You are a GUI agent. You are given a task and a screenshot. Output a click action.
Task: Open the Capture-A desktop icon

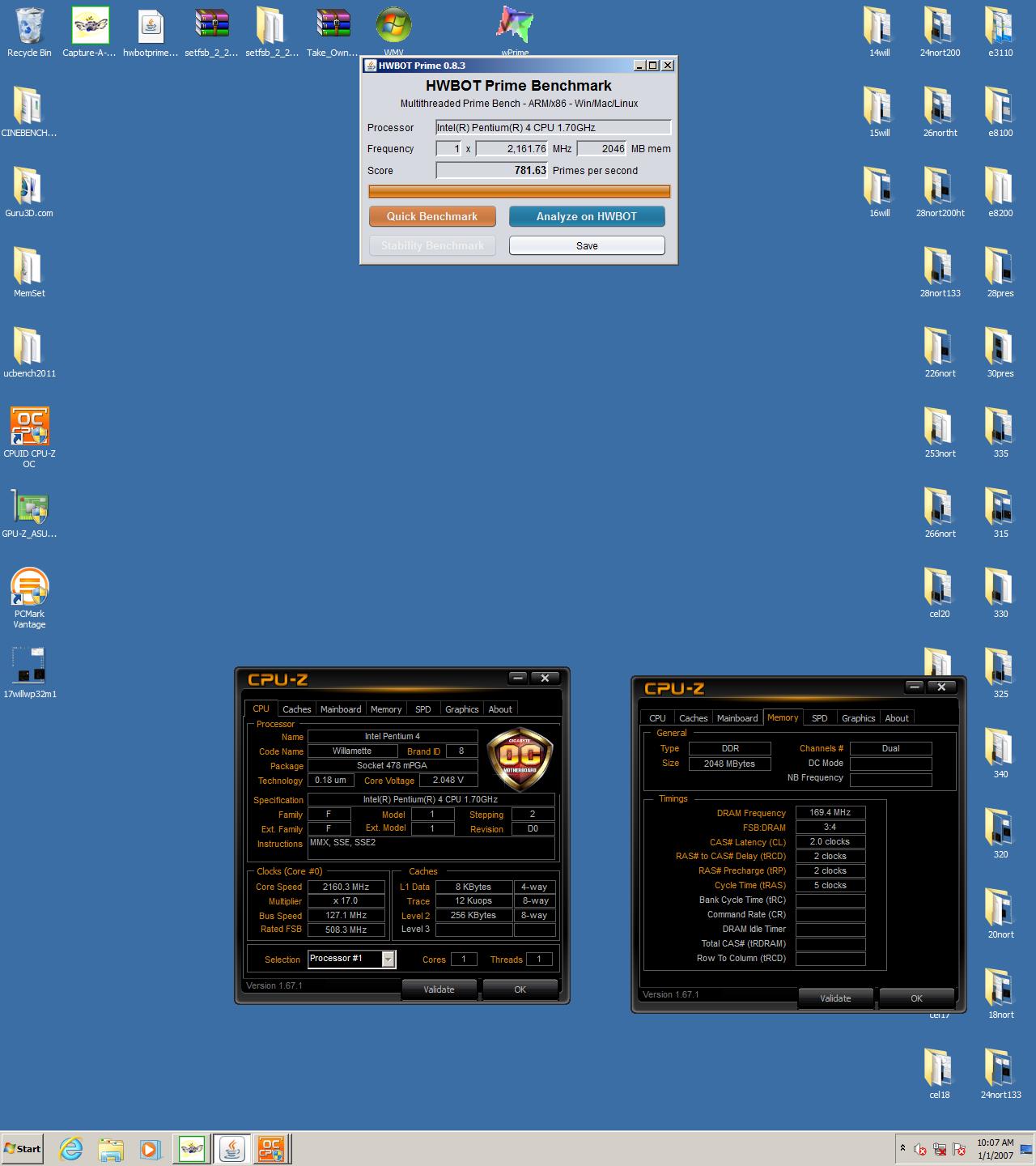point(89,32)
